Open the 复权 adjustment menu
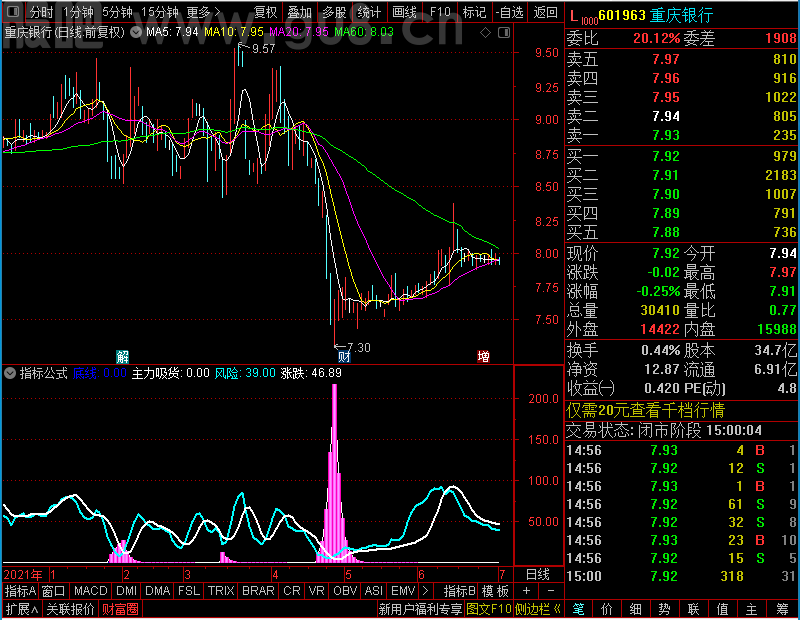 click(x=265, y=12)
